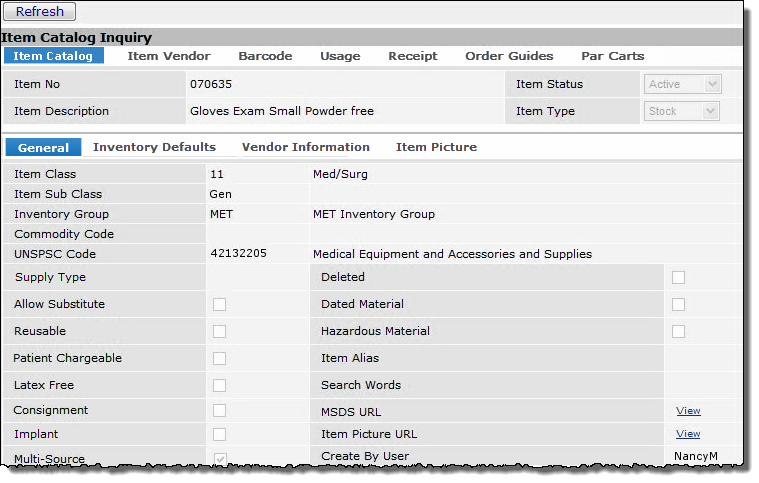Switch to the Par Carts tab
The height and width of the screenshot is (483, 759).
612,56
